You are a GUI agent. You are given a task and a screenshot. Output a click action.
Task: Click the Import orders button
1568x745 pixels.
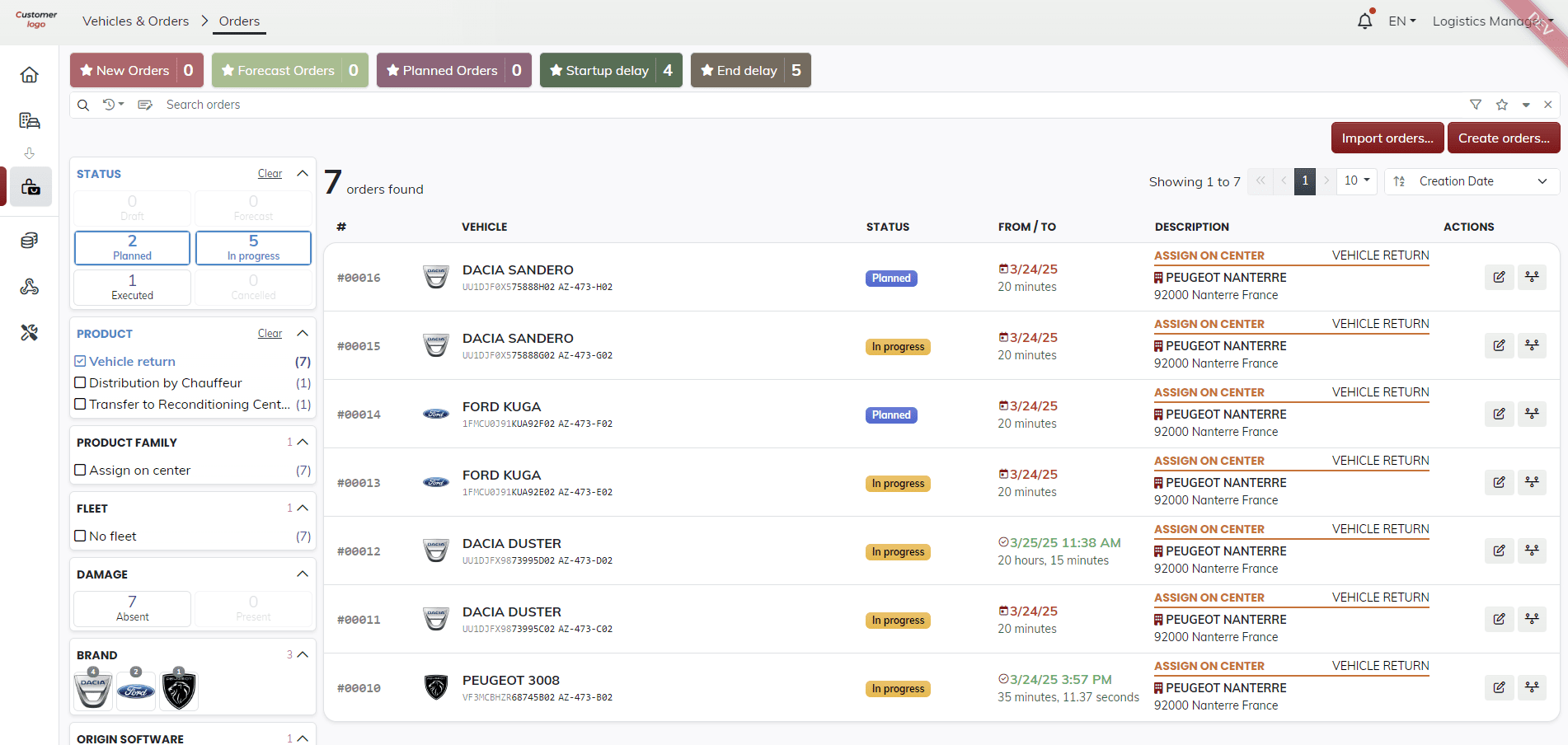[x=1387, y=138]
